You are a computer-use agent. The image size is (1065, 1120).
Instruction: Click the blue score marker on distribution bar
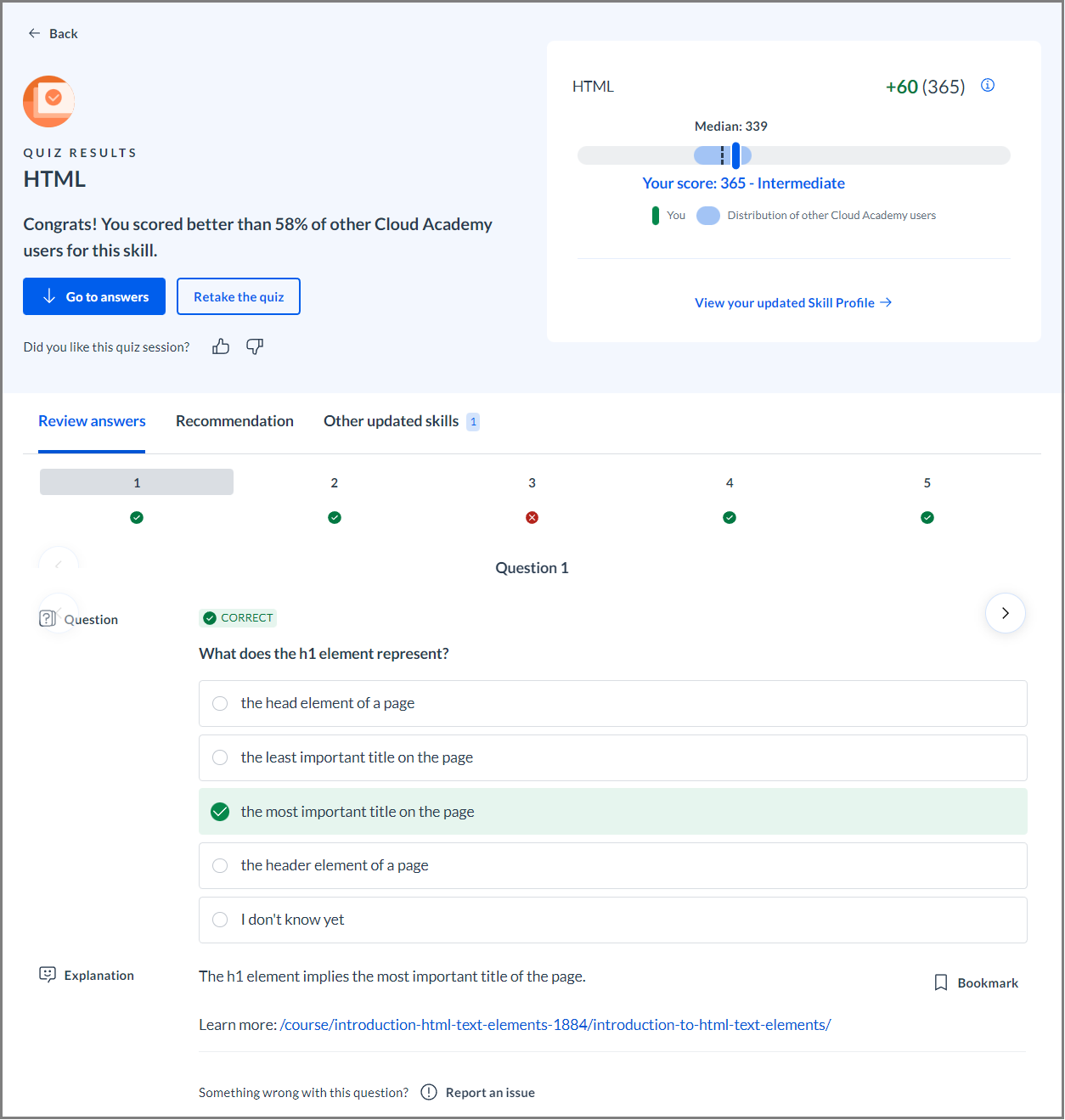[735, 155]
